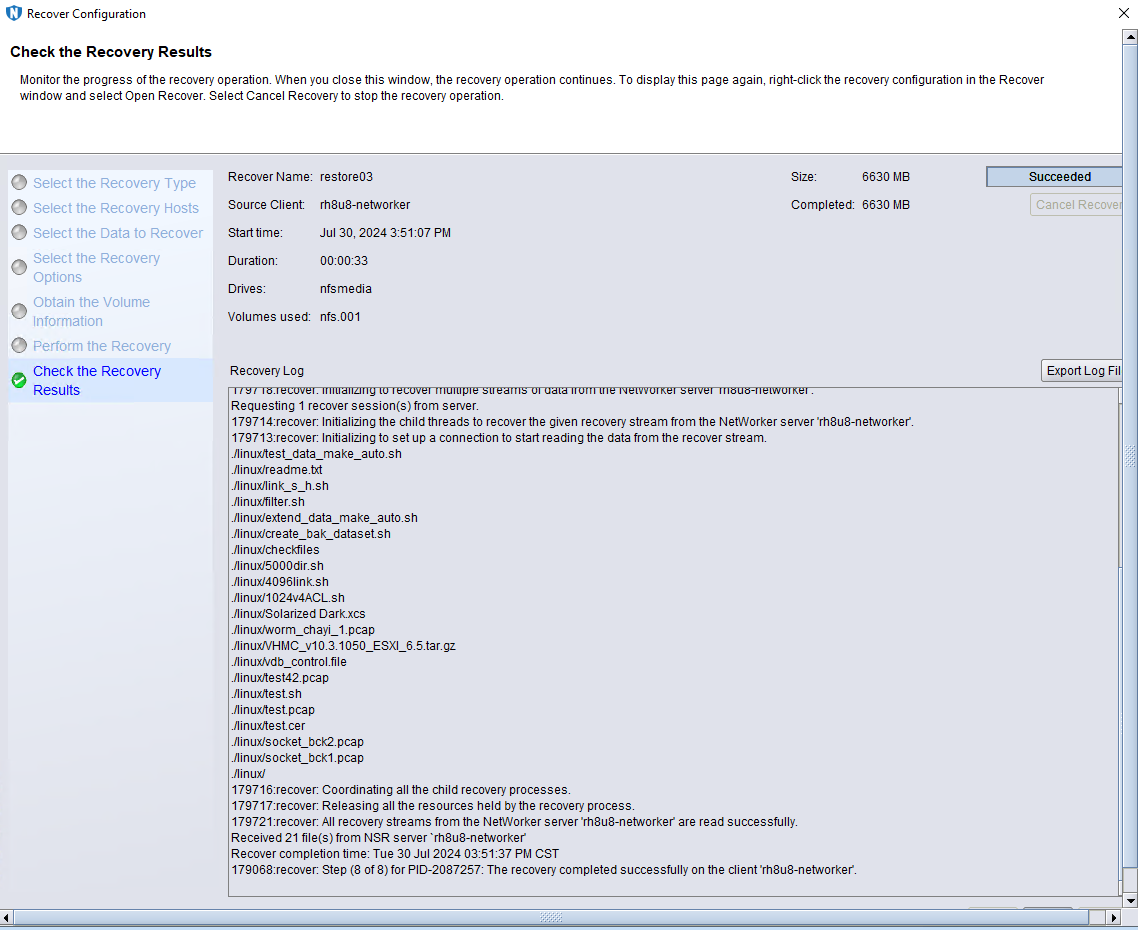This screenshot has width=1138, height=930.
Task: Open the Select the Data to Recover step
Action: [x=118, y=233]
